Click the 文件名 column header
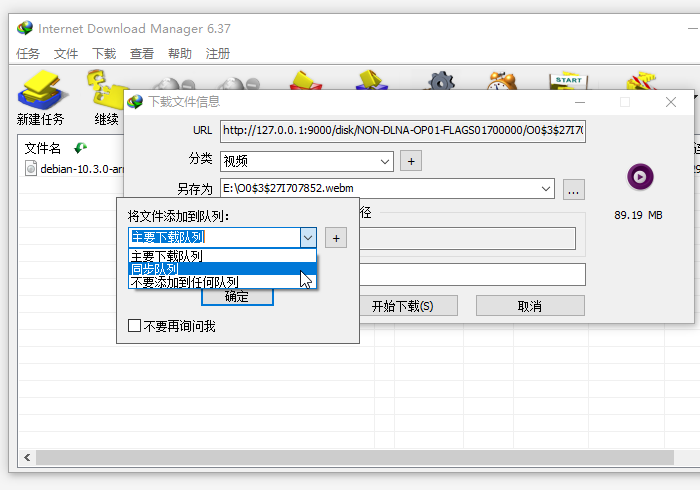This screenshot has width=700, height=490. point(42,148)
